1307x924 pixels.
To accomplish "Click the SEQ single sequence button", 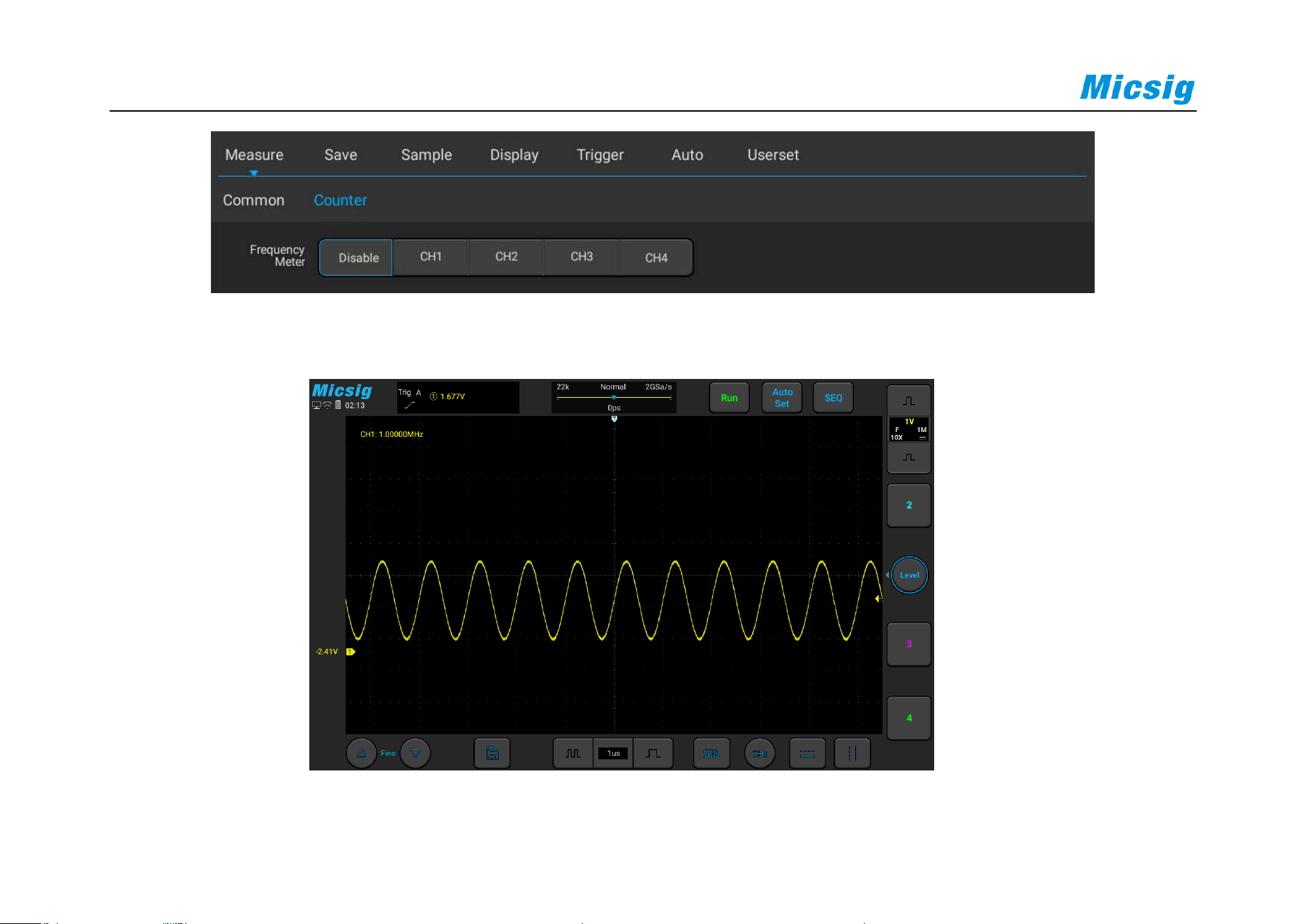I will coord(833,398).
